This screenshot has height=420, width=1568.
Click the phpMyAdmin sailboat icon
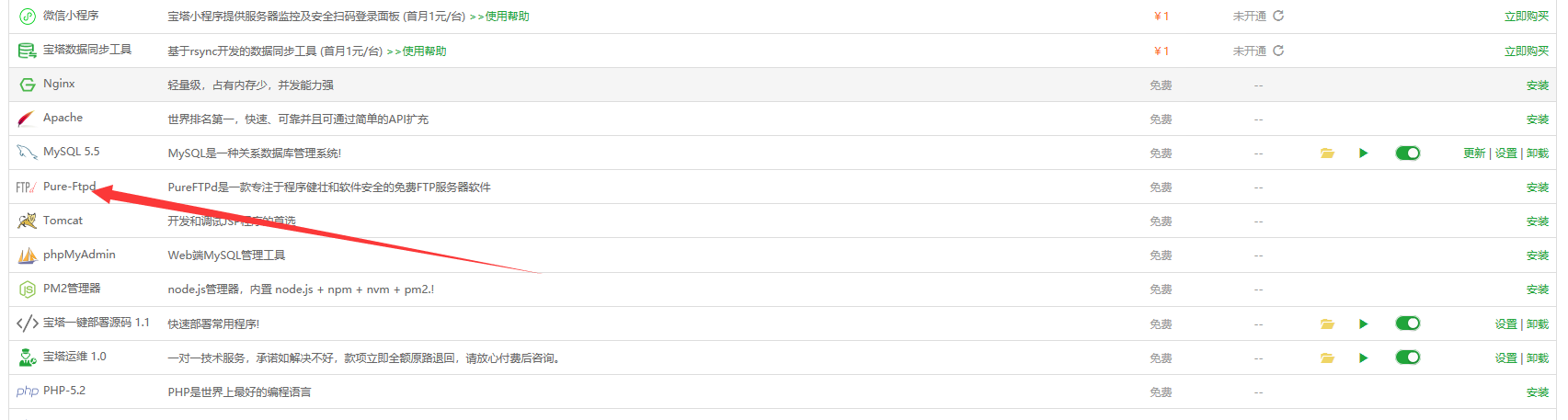click(x=28, y=255)
